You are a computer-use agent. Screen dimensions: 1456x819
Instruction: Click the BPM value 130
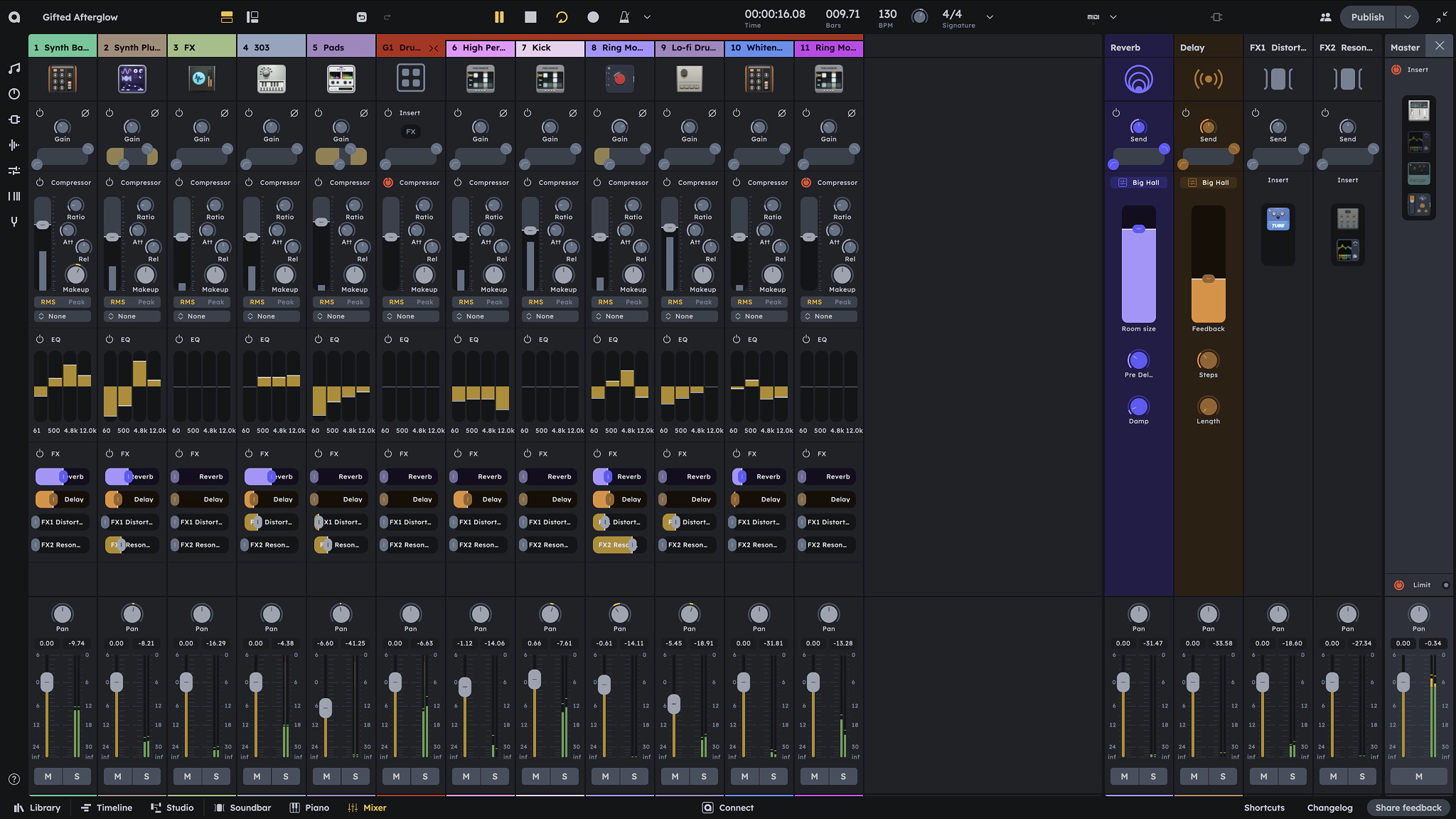[887, 14]
